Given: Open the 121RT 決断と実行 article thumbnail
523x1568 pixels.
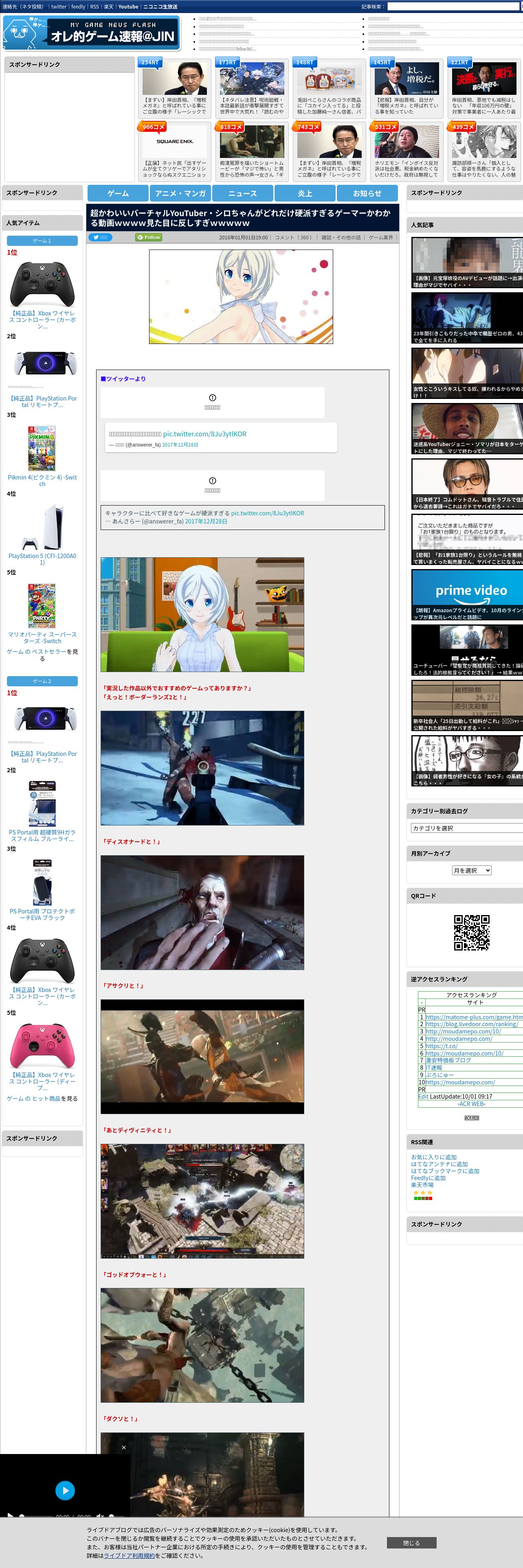Looking at the screenshot, I should (484, 78).
